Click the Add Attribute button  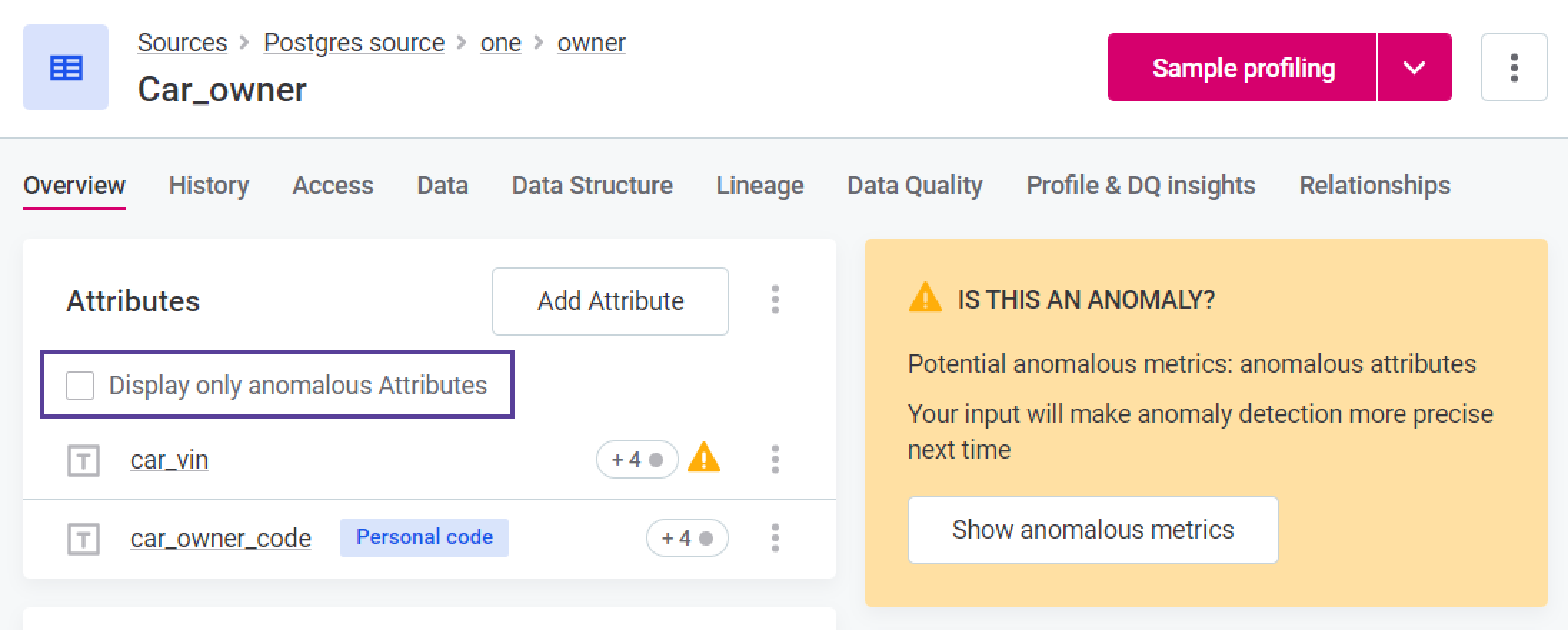[x=610, y=301]
